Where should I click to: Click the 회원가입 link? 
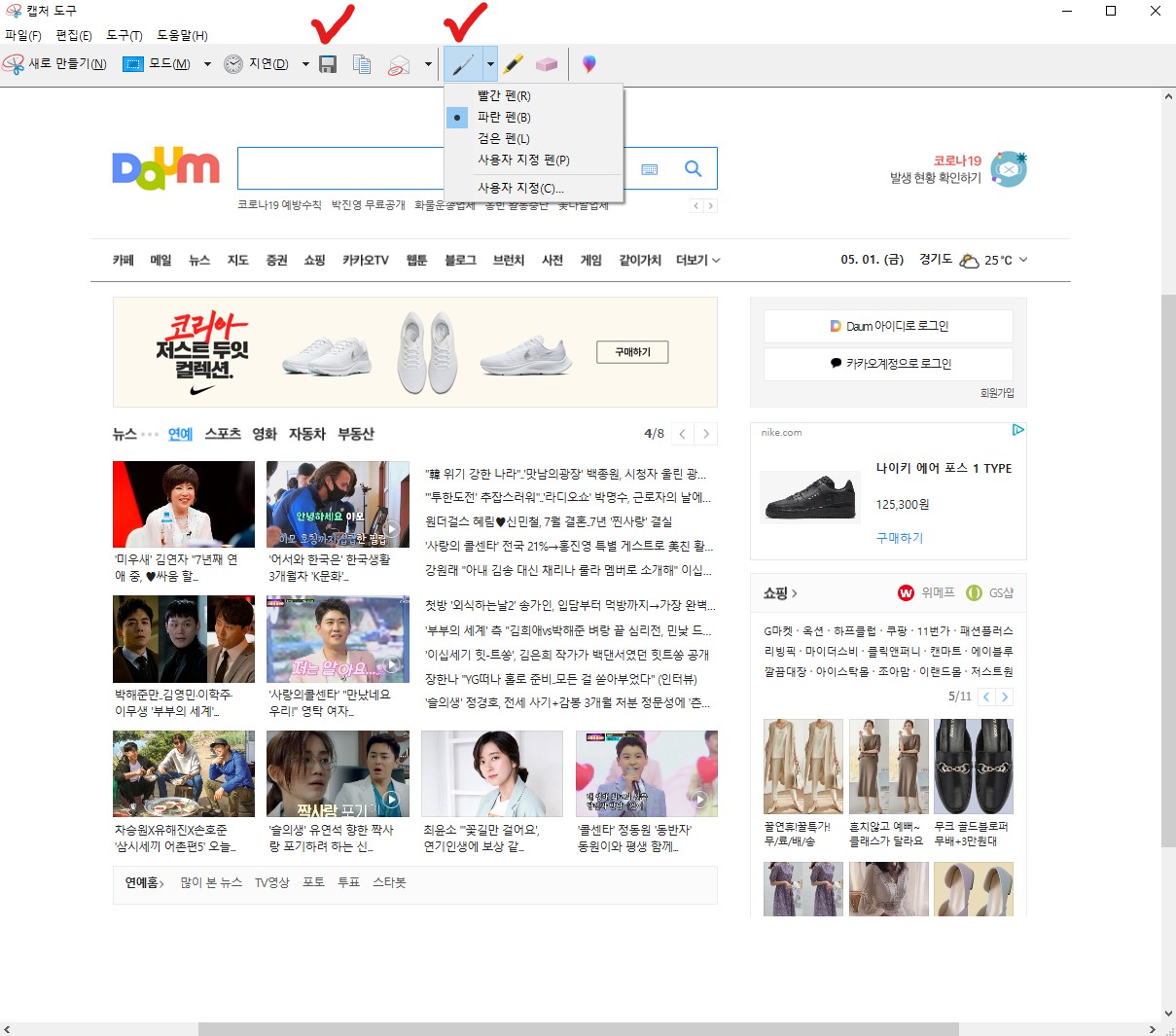tap(997, 393)
